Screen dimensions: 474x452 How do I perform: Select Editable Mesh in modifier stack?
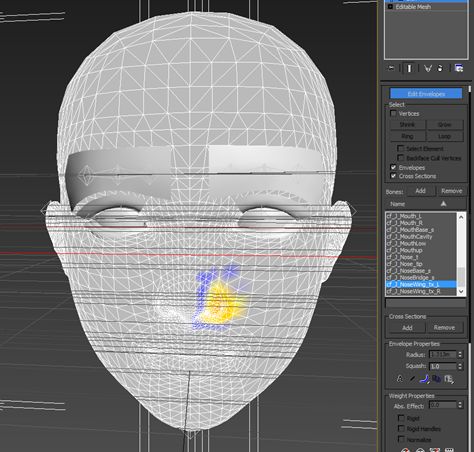click(x=413, y=7)
